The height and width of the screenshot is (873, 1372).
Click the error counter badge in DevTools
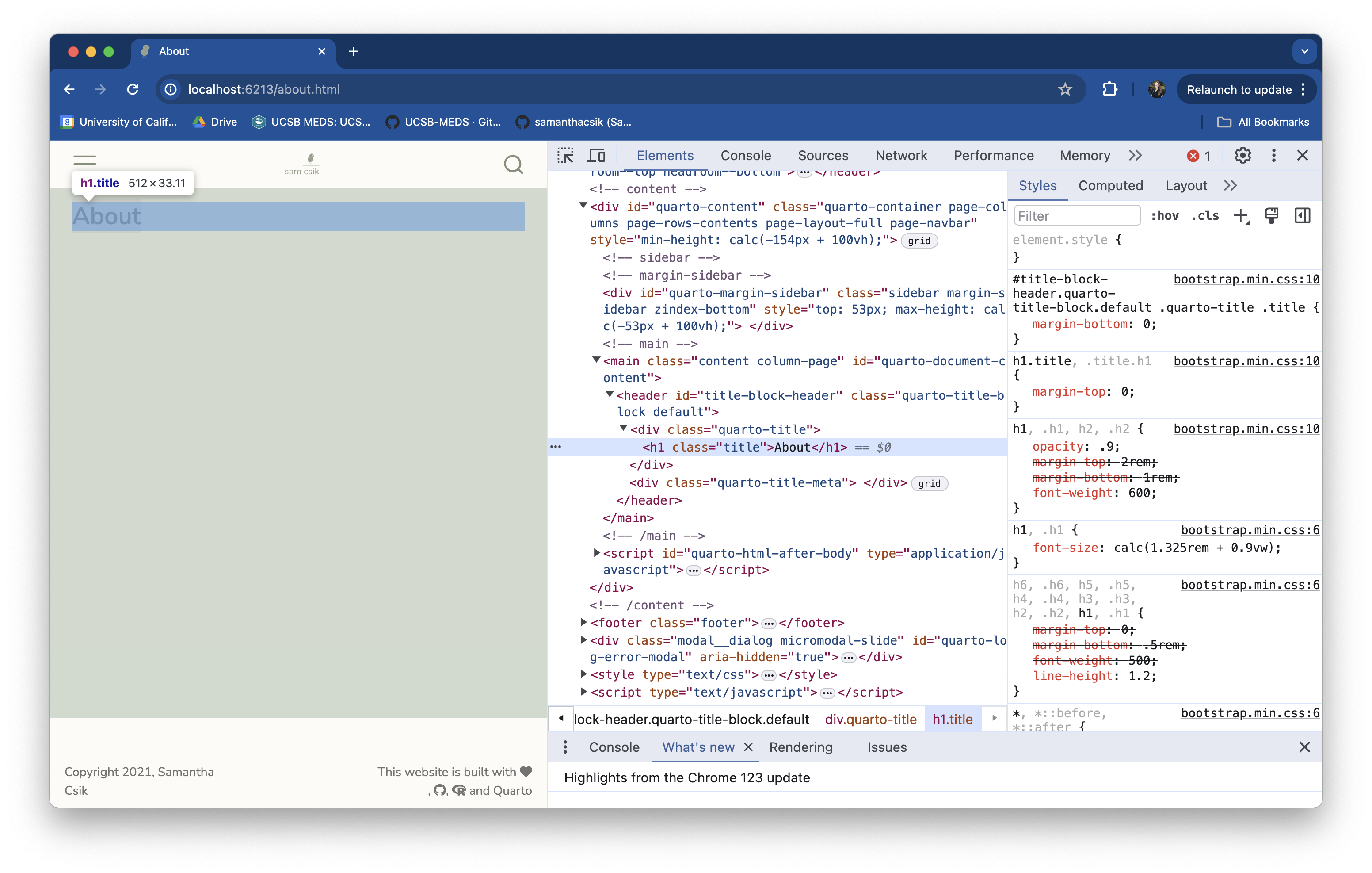point(1198,155)
